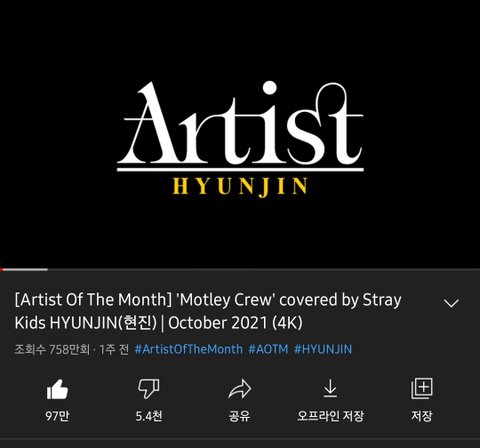Dislike the video with the thumbs-down icon

click(149, 389)
